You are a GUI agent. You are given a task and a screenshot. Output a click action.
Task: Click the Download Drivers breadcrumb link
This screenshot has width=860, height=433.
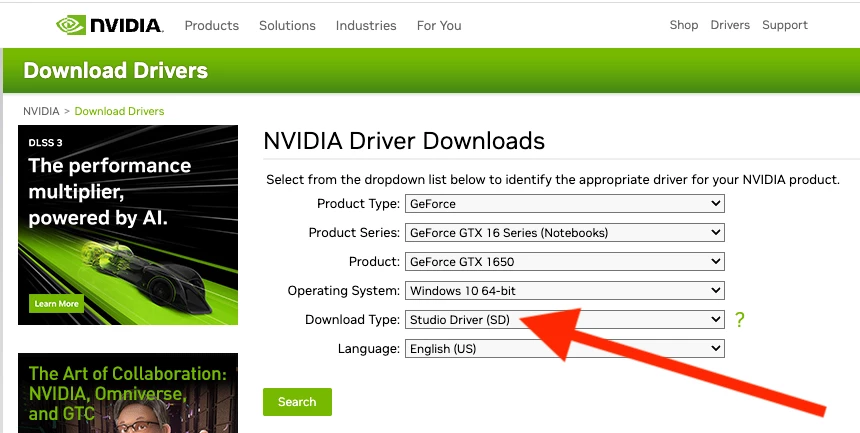click(x=119, y=111)
